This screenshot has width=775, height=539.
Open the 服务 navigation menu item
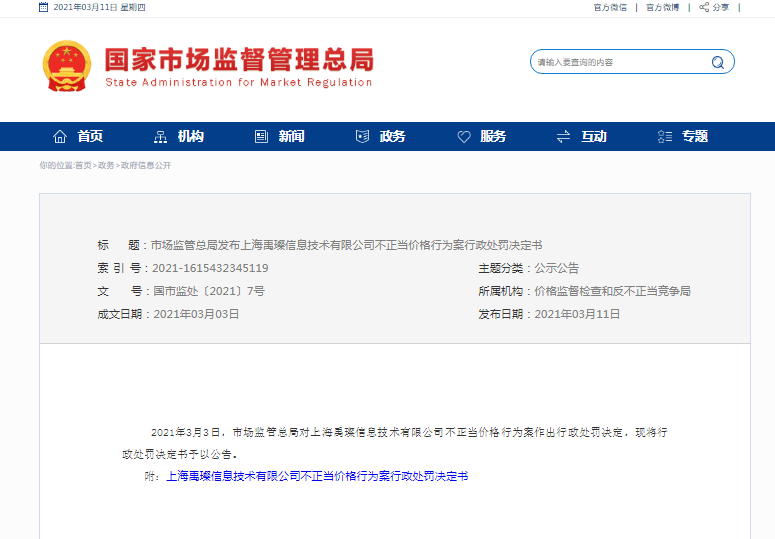pos(493,136)
